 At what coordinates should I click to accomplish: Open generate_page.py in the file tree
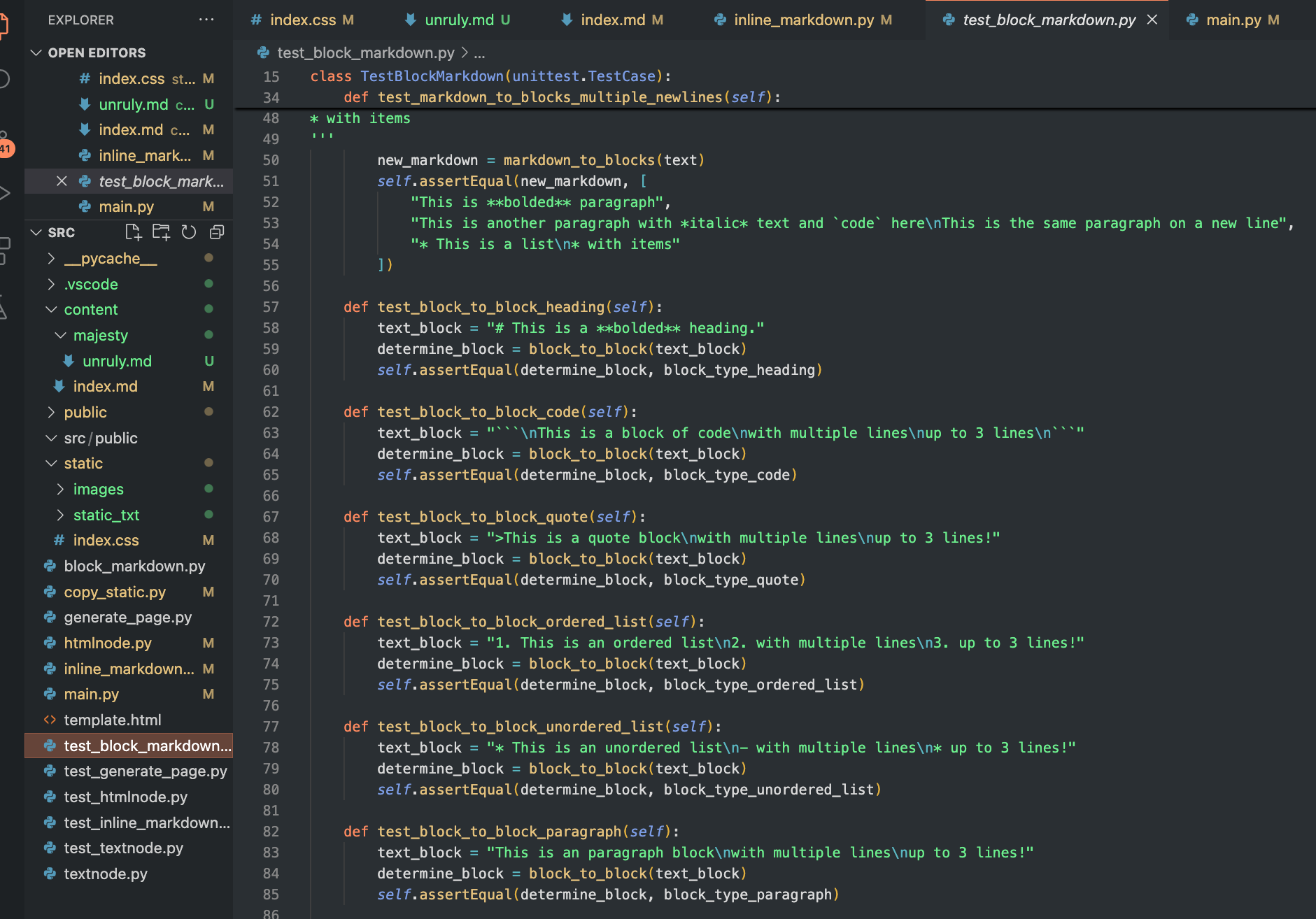(x=129, y=617)
